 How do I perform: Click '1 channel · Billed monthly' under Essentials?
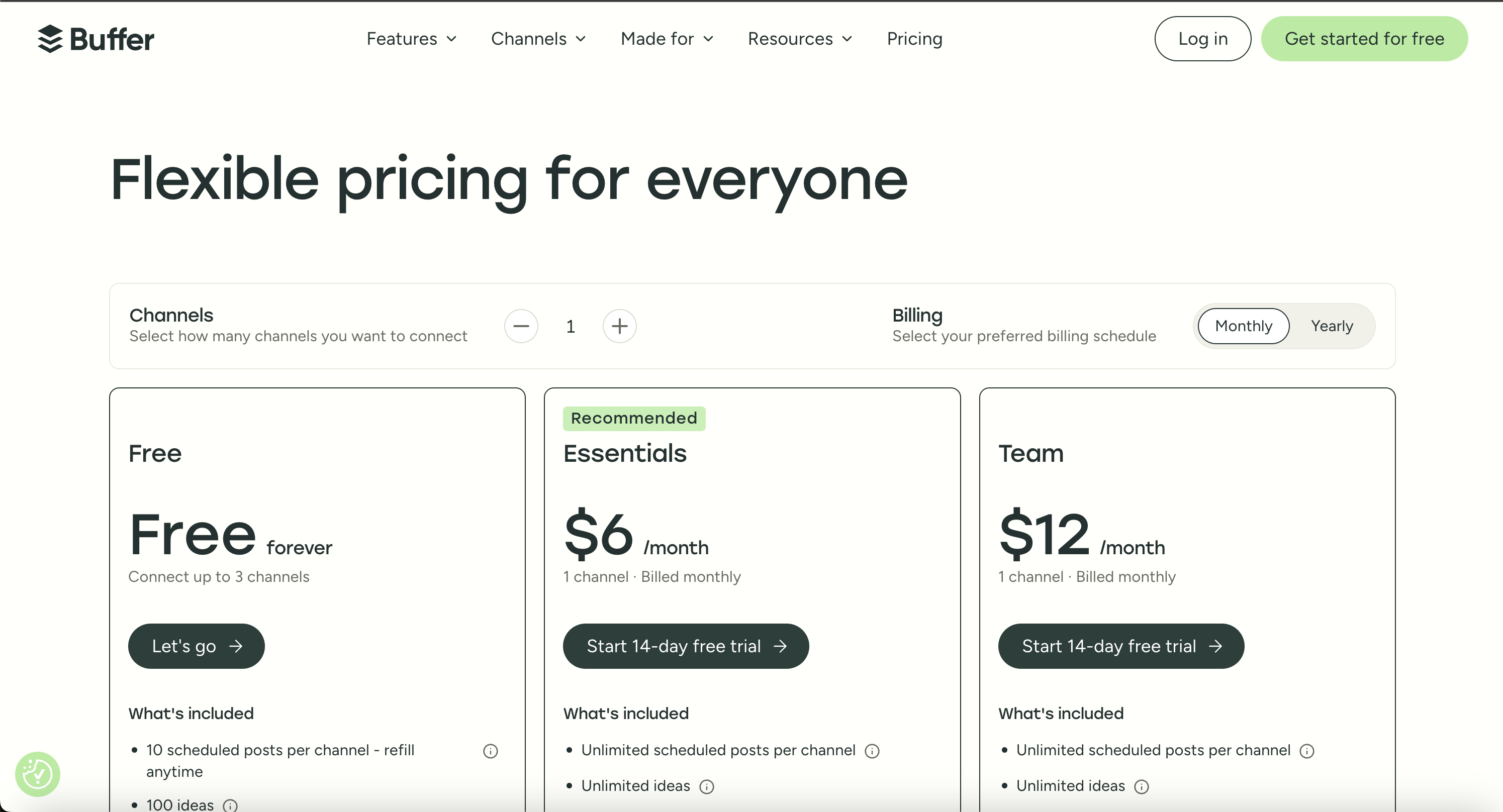652,576
